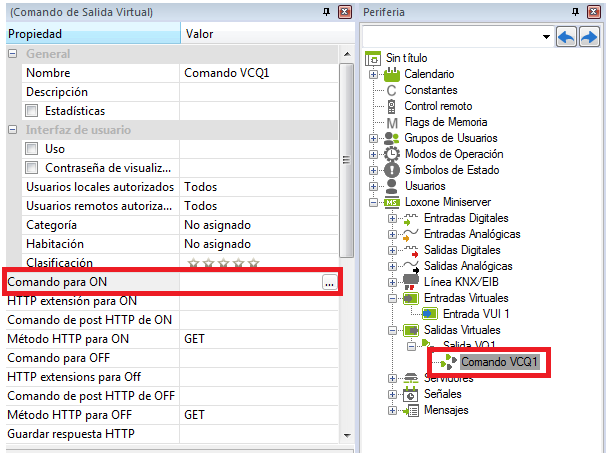Select the Comando VCQ1 tree item
Screen dimensions: 606x454
(499, 362)
